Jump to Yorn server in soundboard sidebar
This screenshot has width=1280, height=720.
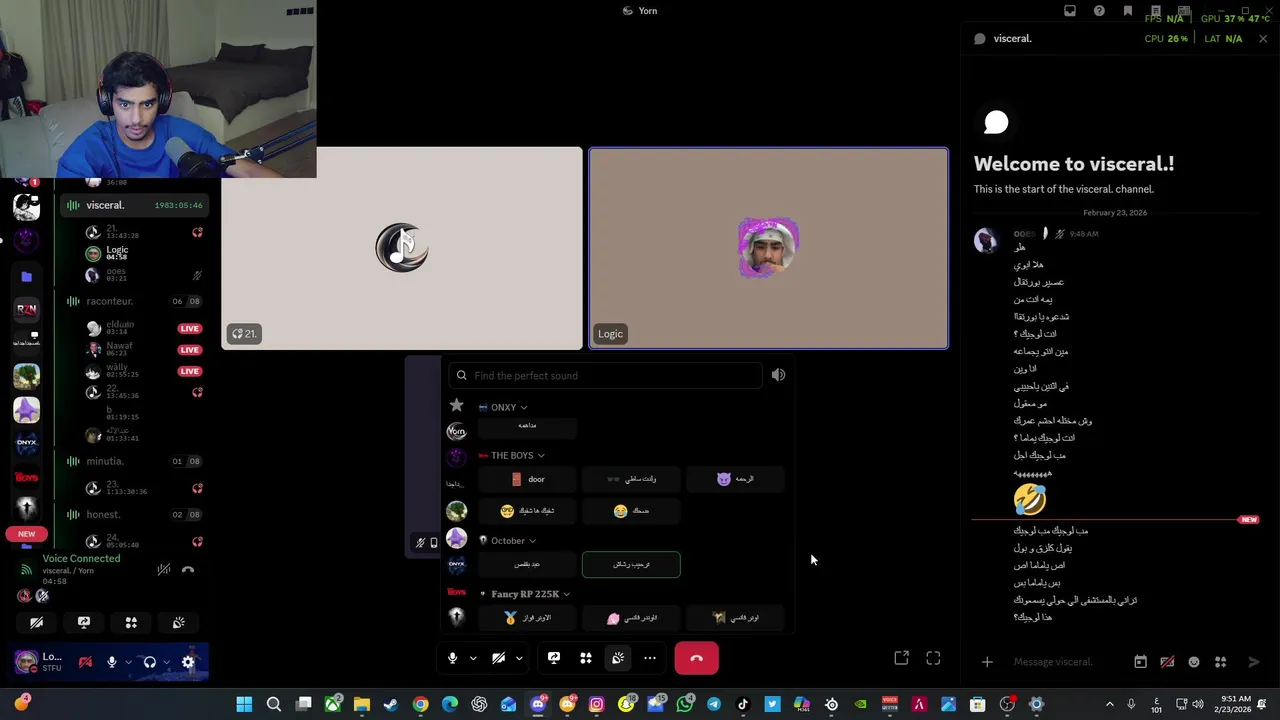pos(456,431)
